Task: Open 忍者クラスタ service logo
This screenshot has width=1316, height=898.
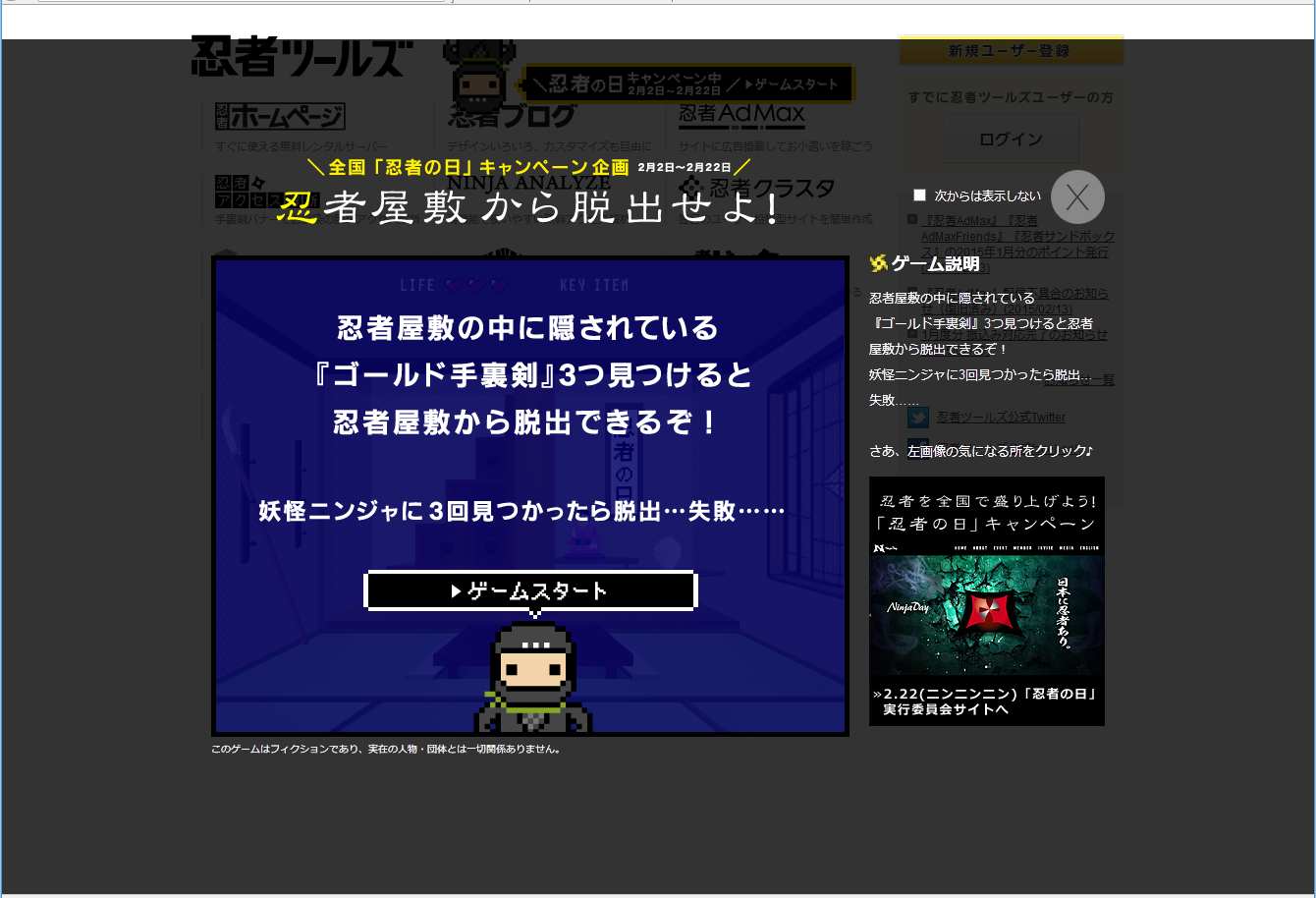Action: point(757,187)
